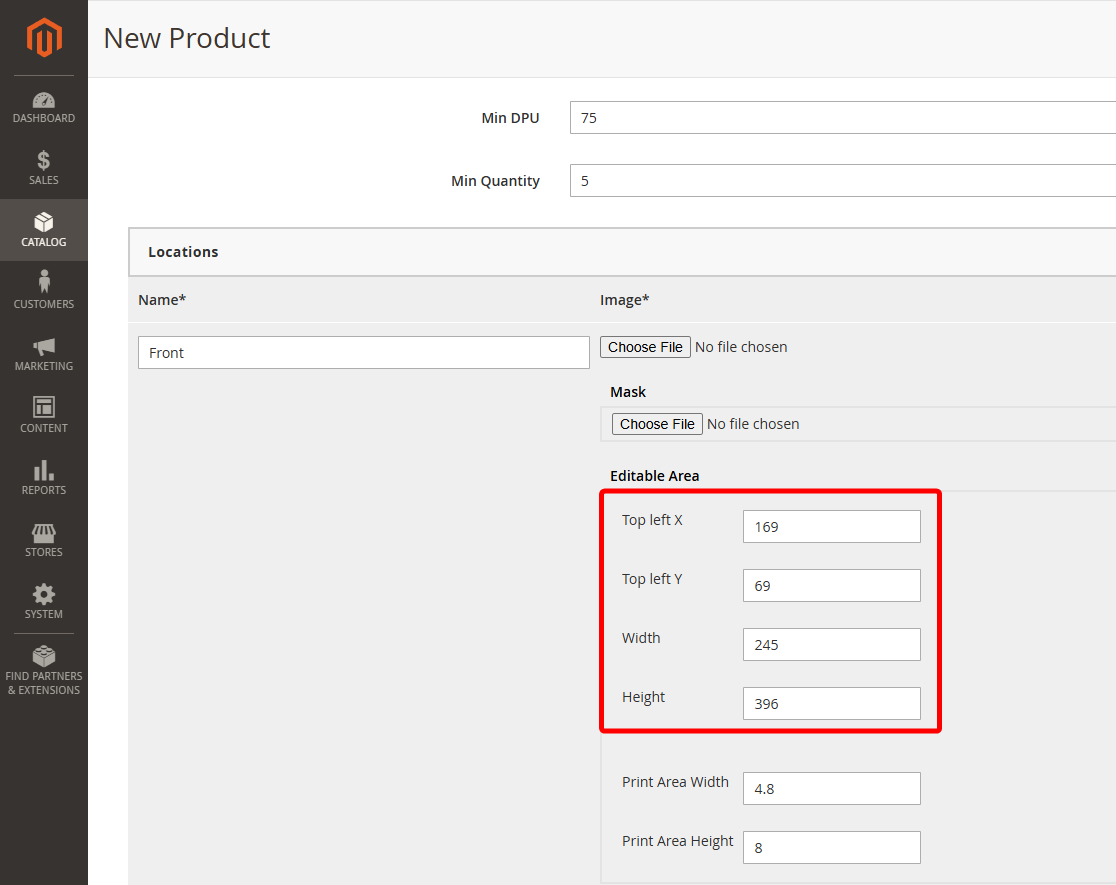Select the Print Area Width field
This screenshot has width=1116, height=885.
tap(831, 788)
